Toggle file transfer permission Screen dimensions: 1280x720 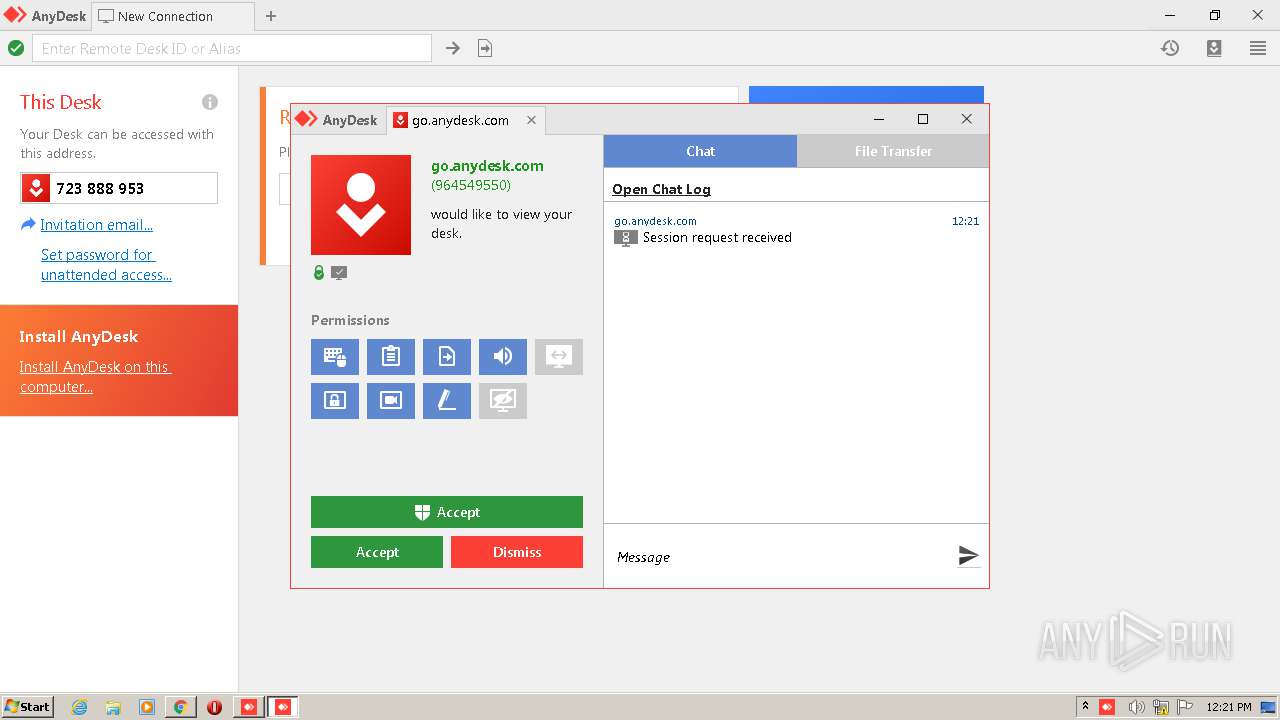447,357
